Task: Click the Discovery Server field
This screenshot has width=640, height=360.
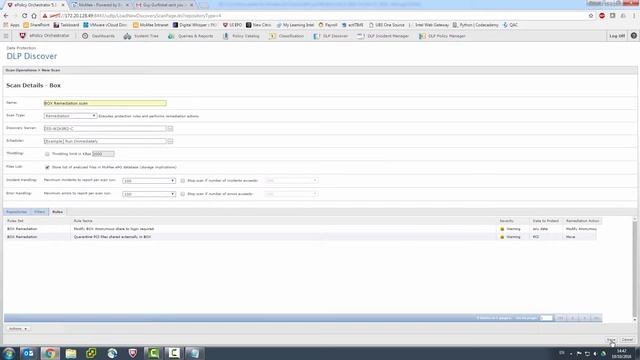Action: pos(105,129)
